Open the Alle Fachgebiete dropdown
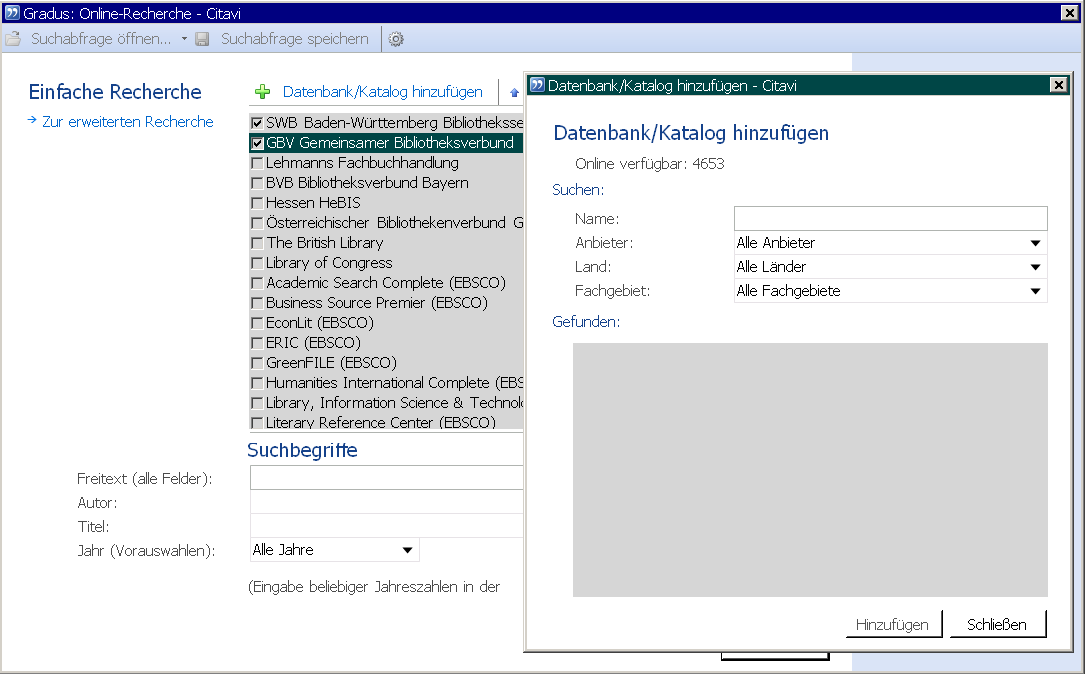Screen dimensions: 1085x674 [890, 291]
